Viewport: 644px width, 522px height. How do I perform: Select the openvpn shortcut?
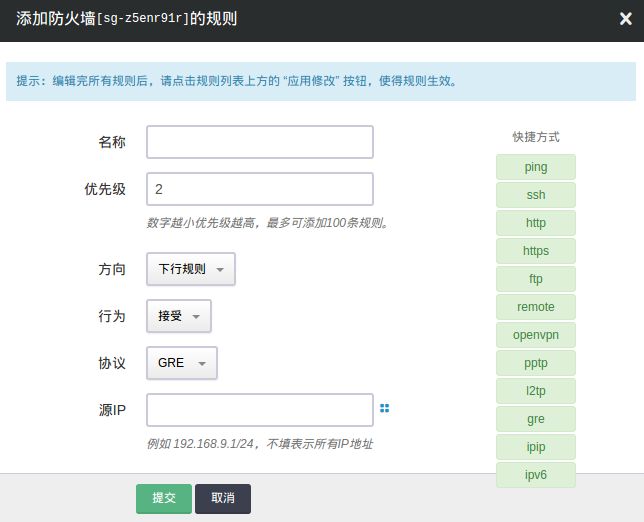[536, 335]
